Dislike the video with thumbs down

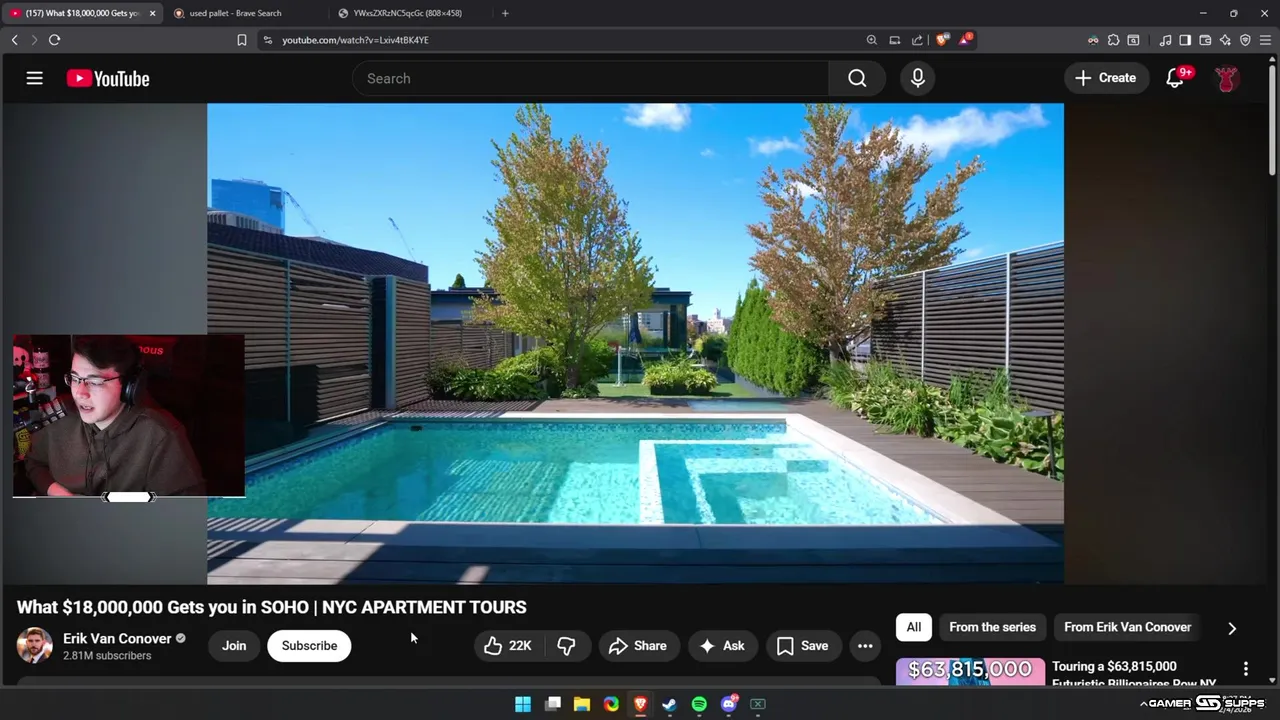(567, 646)
